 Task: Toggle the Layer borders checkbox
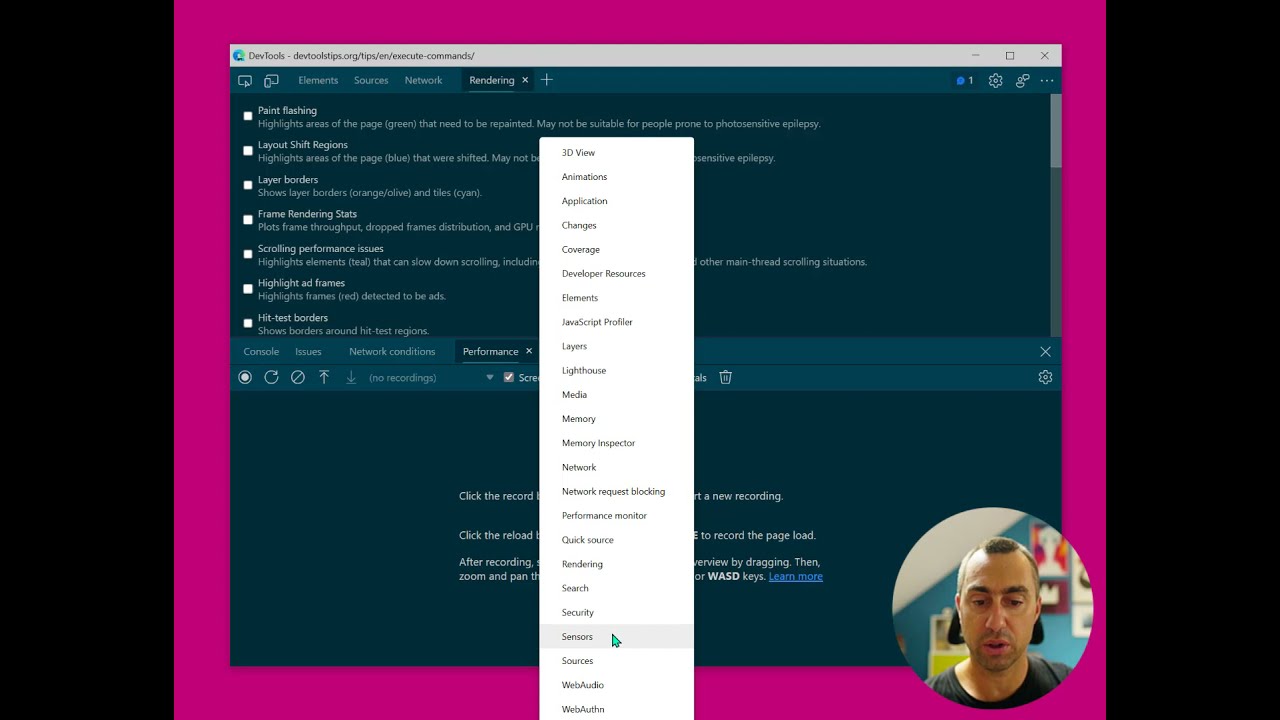248,185
